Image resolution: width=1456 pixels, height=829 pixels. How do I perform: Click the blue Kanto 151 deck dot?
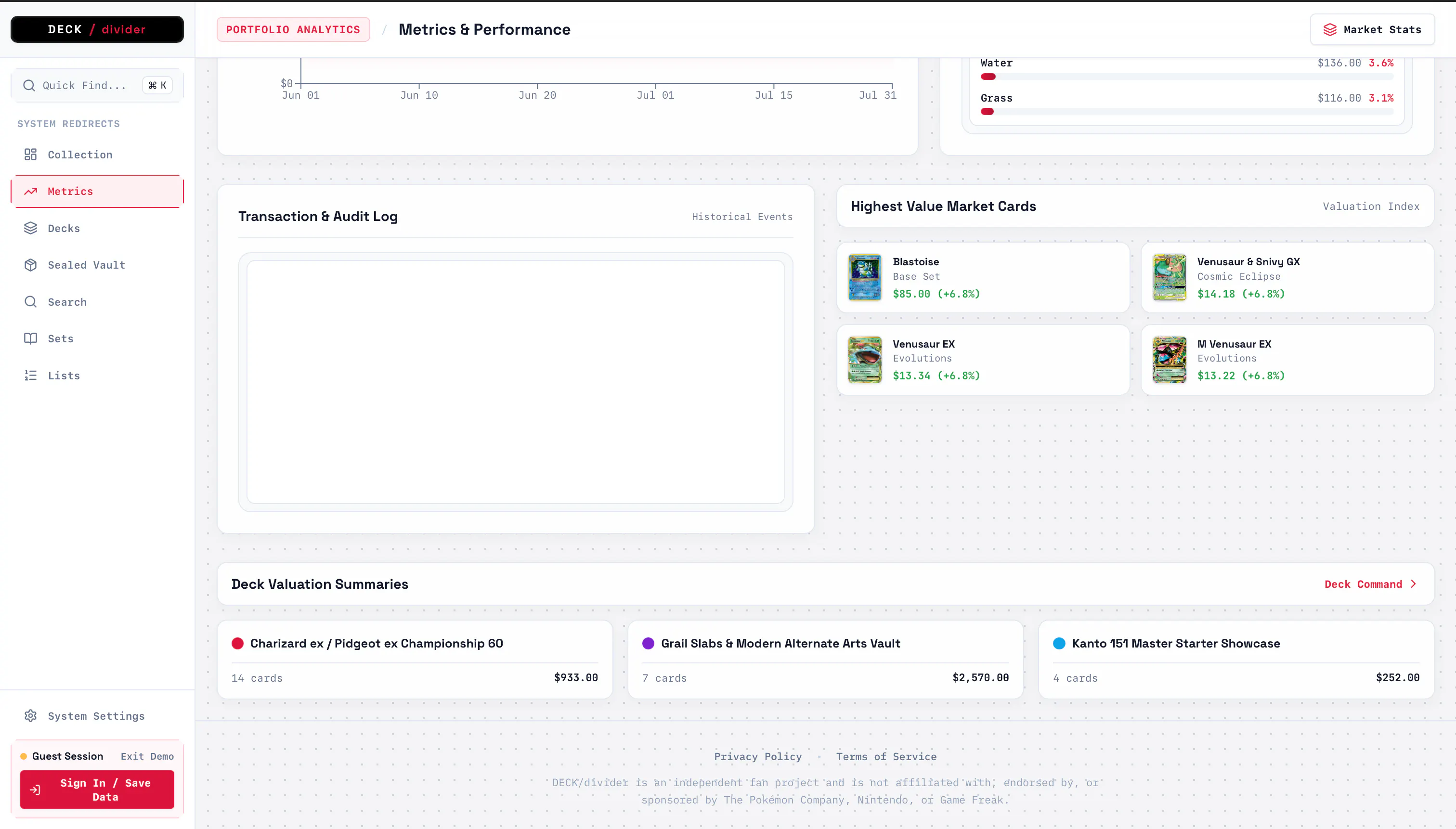(x=1059, y=643)
